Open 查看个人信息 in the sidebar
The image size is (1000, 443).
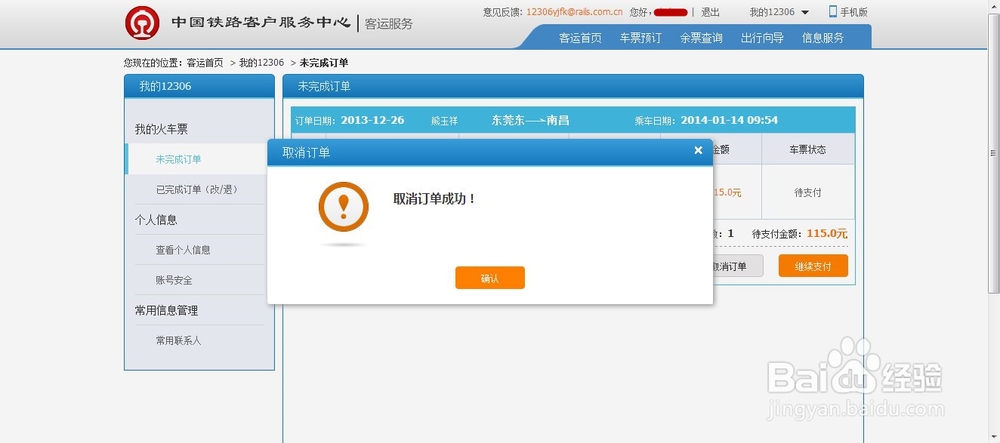183,250
